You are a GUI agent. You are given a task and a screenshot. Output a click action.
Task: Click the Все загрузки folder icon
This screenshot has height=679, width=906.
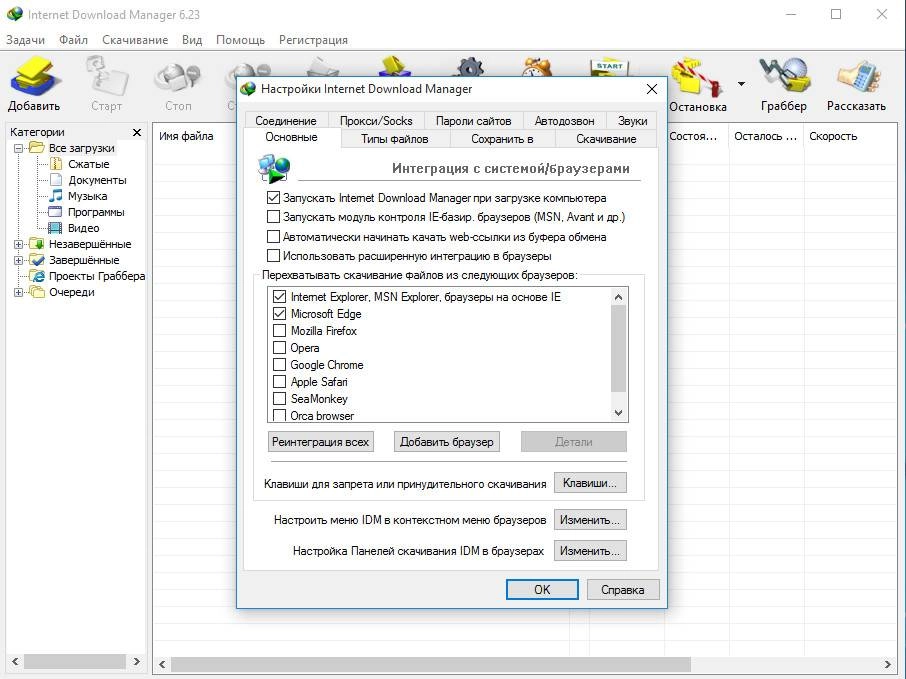tap(37, 148)
